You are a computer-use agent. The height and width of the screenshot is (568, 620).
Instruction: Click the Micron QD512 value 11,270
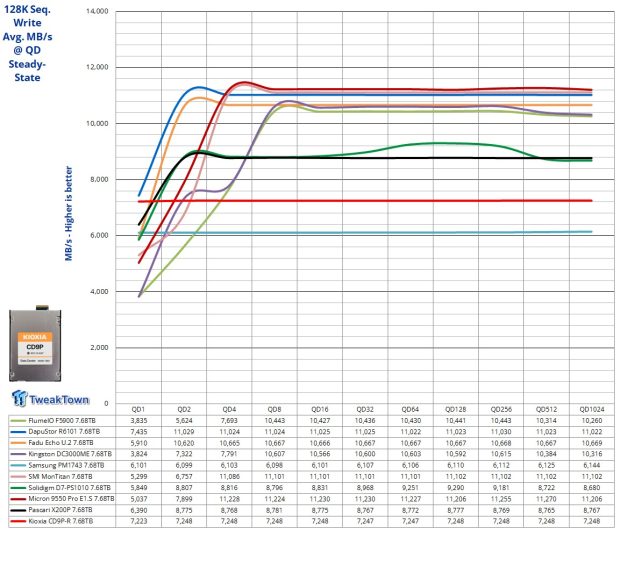tap(546, 499)
